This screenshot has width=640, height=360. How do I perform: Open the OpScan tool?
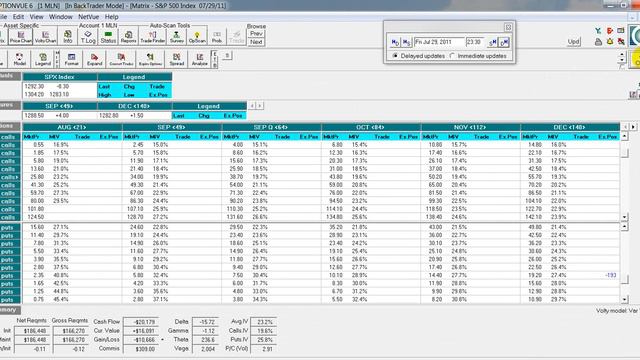[197, 37]
